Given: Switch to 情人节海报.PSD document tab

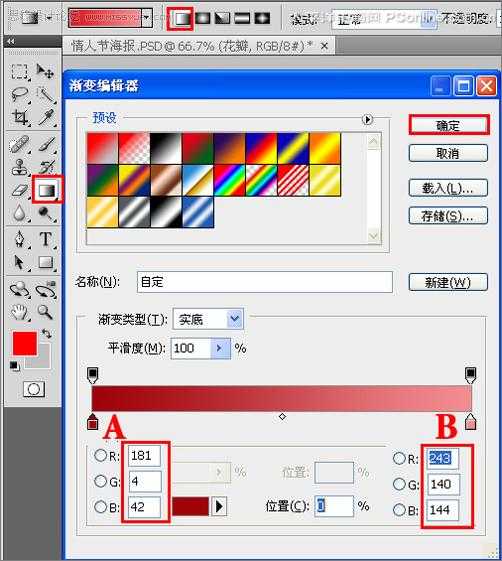Looking at the screenshot, I should [x=192, y=46].
